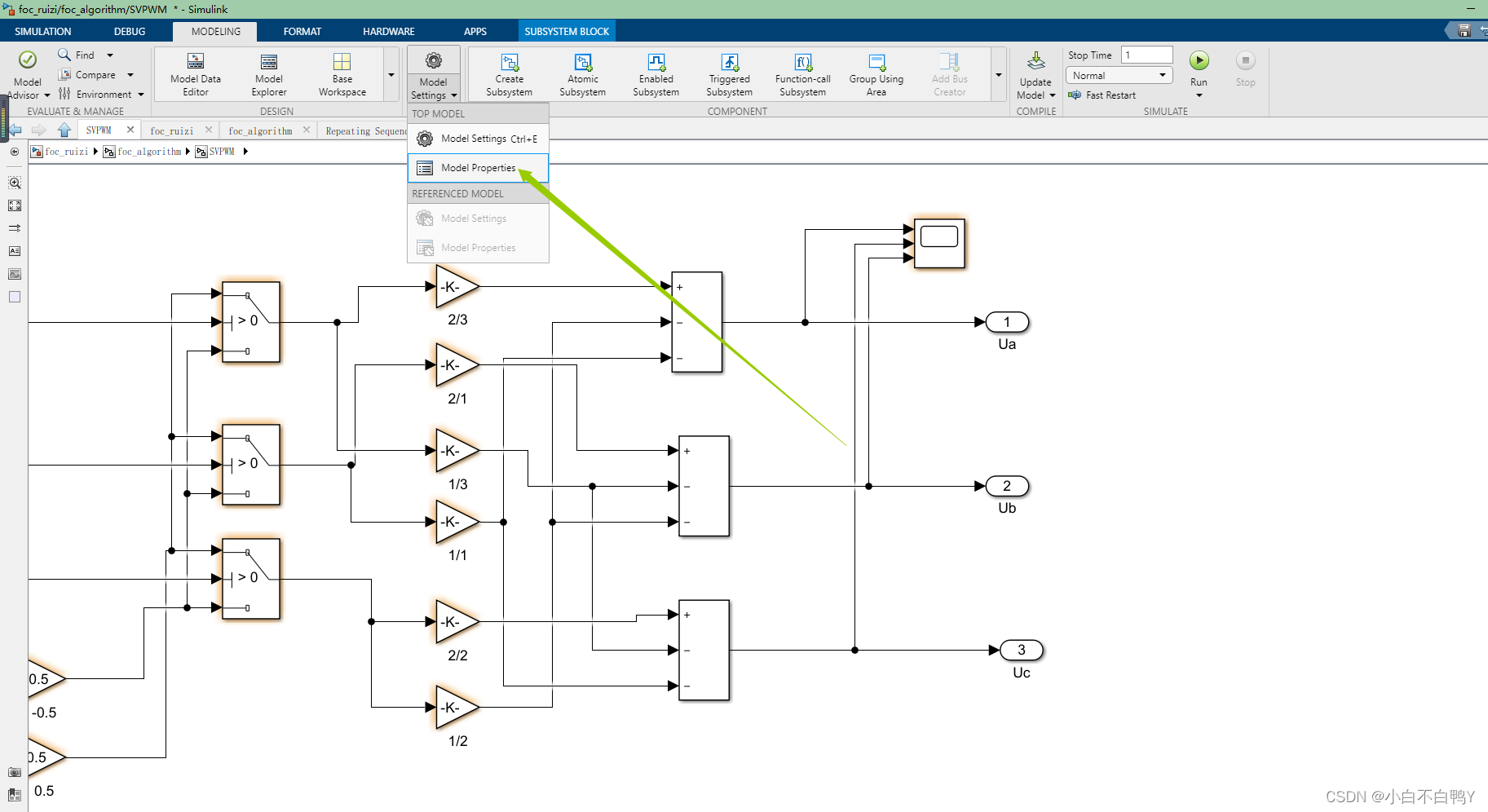The width and height of the screenshot is (1488, 812).
Task: Navigate back in model history
Action: coord(15,130)
